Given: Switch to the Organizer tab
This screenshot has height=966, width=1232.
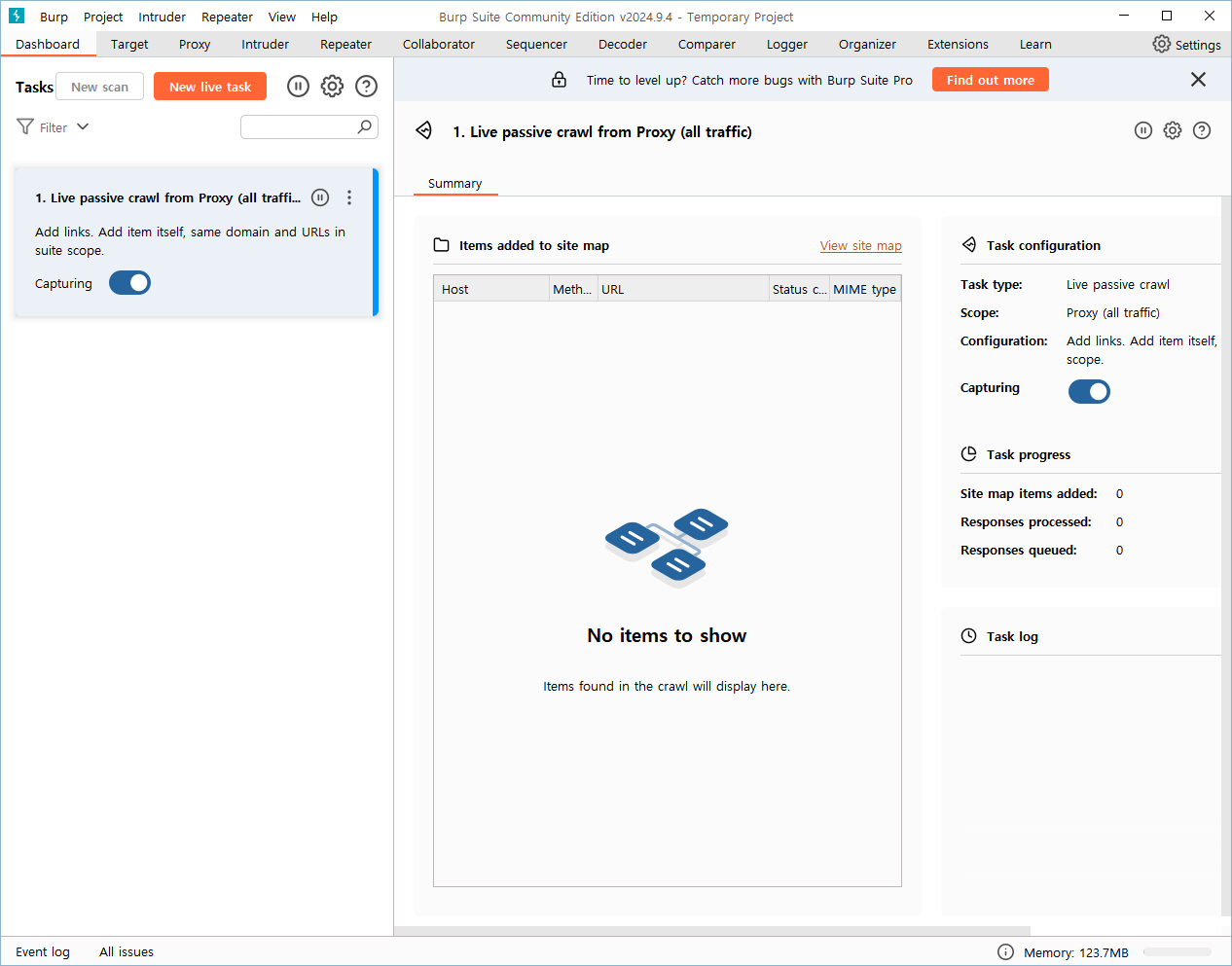Looking at the screenshot, I should (867, 44).
